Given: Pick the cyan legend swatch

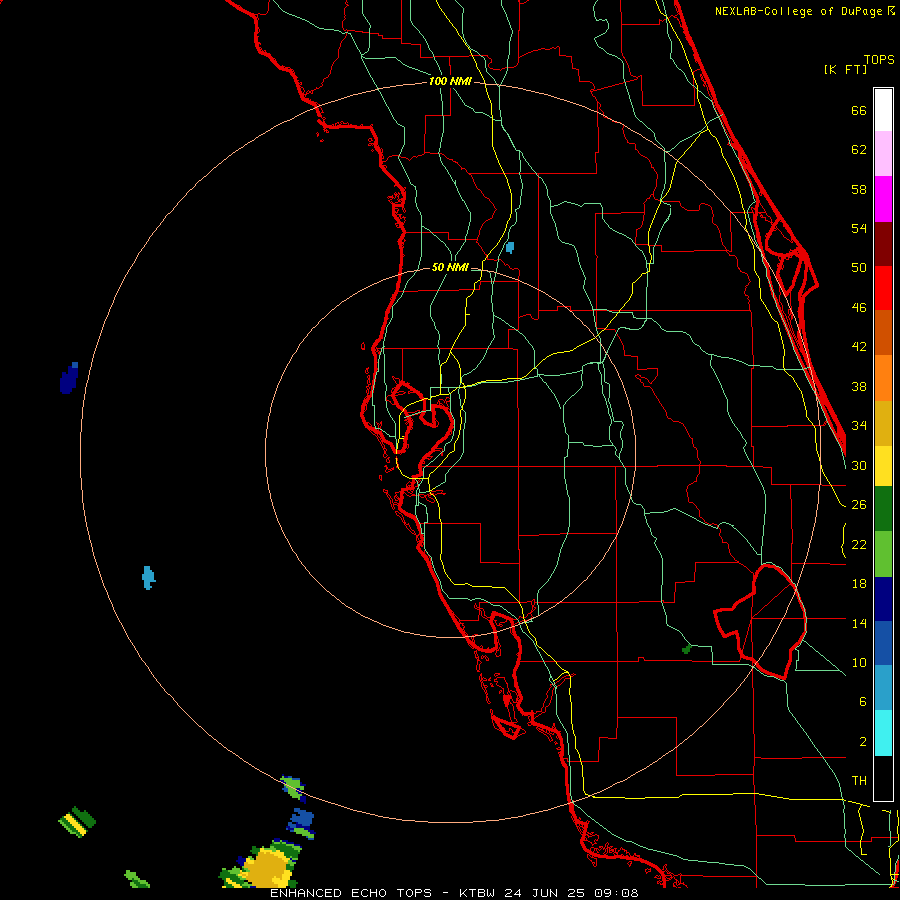Looking at the screenshot, I should click(883, 733).
